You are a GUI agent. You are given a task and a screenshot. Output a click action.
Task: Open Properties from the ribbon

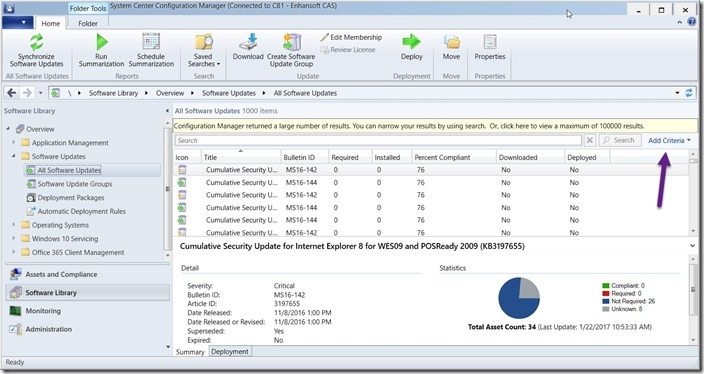(x=490, y=47)
